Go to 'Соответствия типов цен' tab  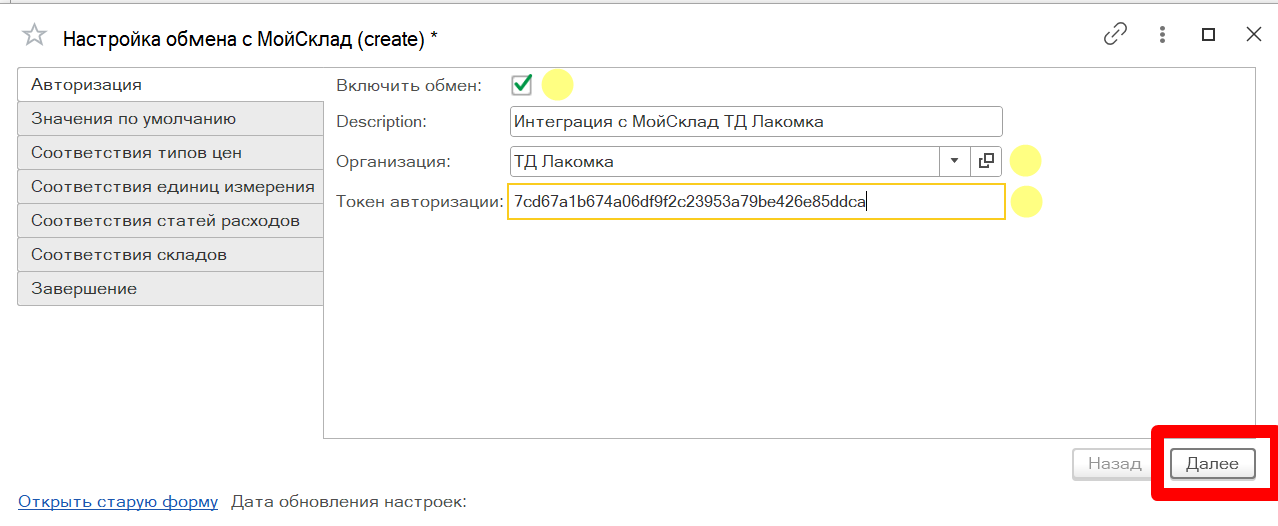click(x=170, y=153)
